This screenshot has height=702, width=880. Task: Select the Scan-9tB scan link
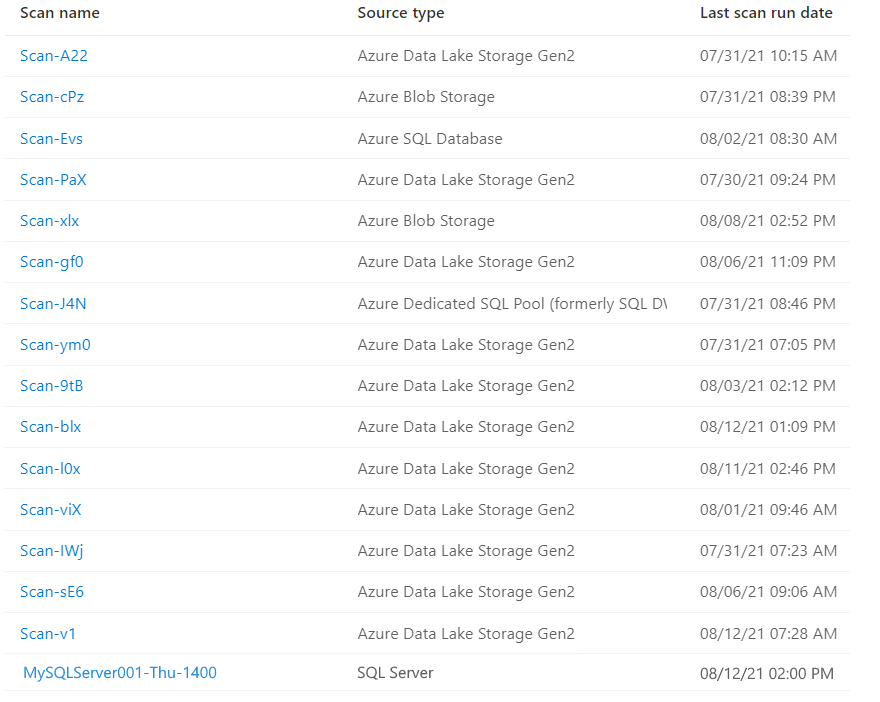(51, 386)
